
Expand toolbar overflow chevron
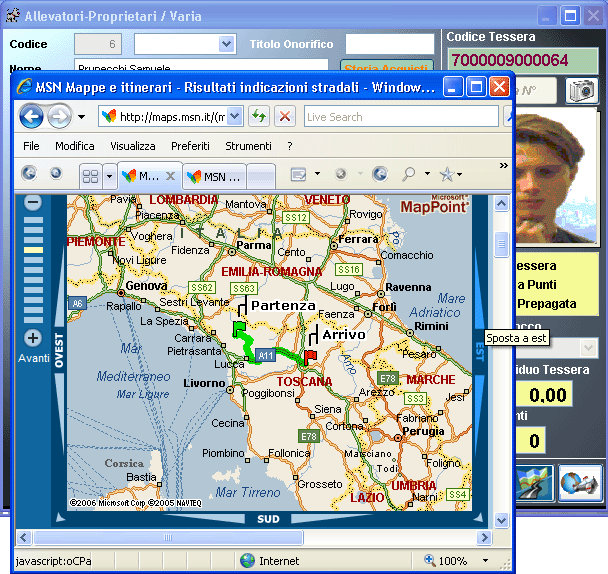coord(503,166)
